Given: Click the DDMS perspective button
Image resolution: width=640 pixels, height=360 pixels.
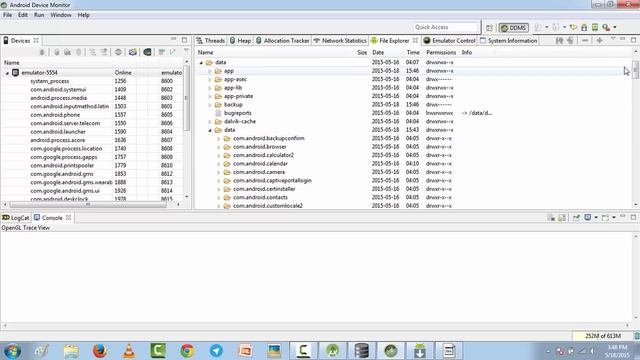Looking at the screenshot, I should coord(513,28).
